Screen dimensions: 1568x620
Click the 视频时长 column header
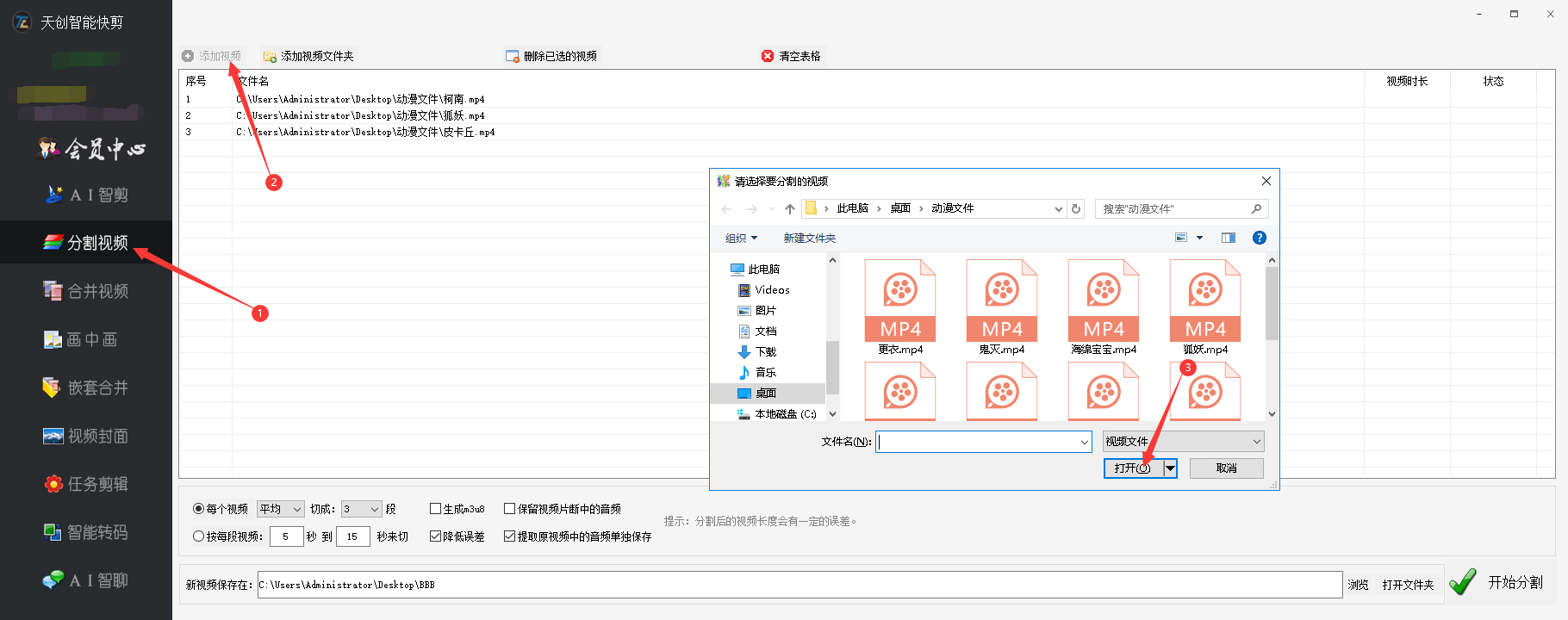pos(1407,81)
